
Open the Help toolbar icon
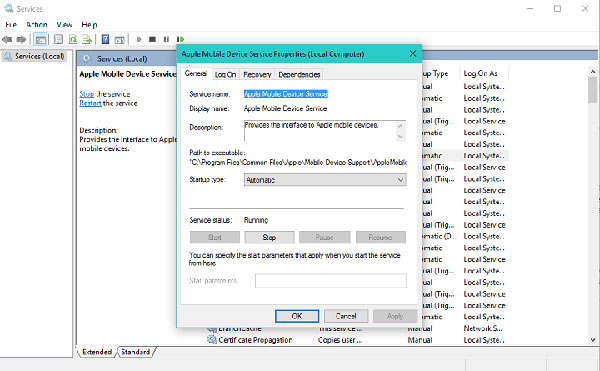click(105, 39)
